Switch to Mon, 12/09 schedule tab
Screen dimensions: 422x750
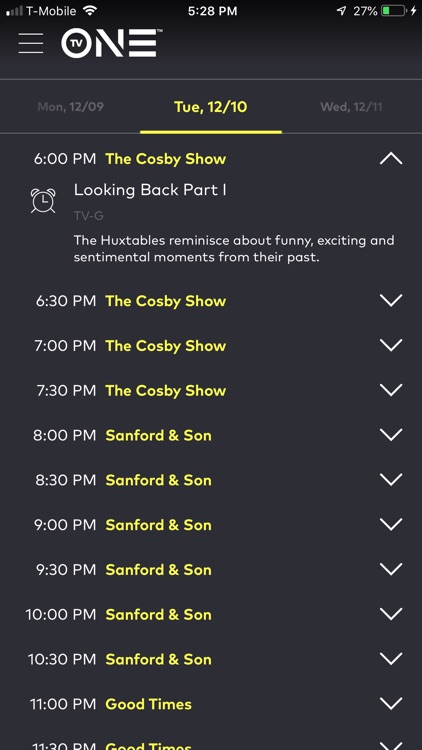click(70, 107)
